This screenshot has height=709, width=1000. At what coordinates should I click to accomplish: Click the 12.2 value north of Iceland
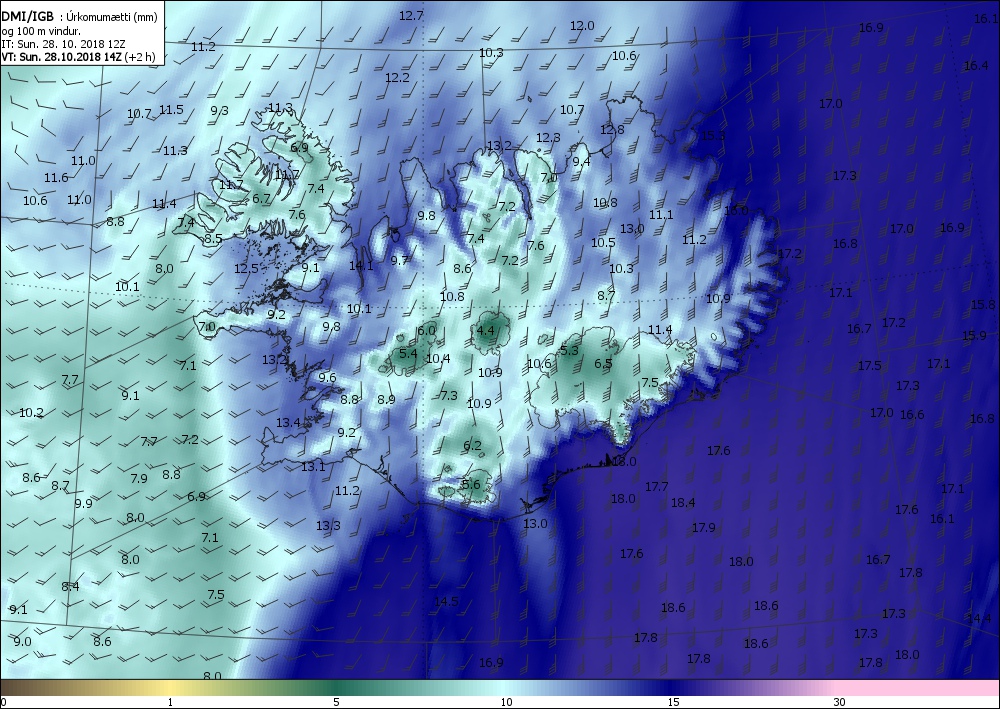[x=397, y=77]
